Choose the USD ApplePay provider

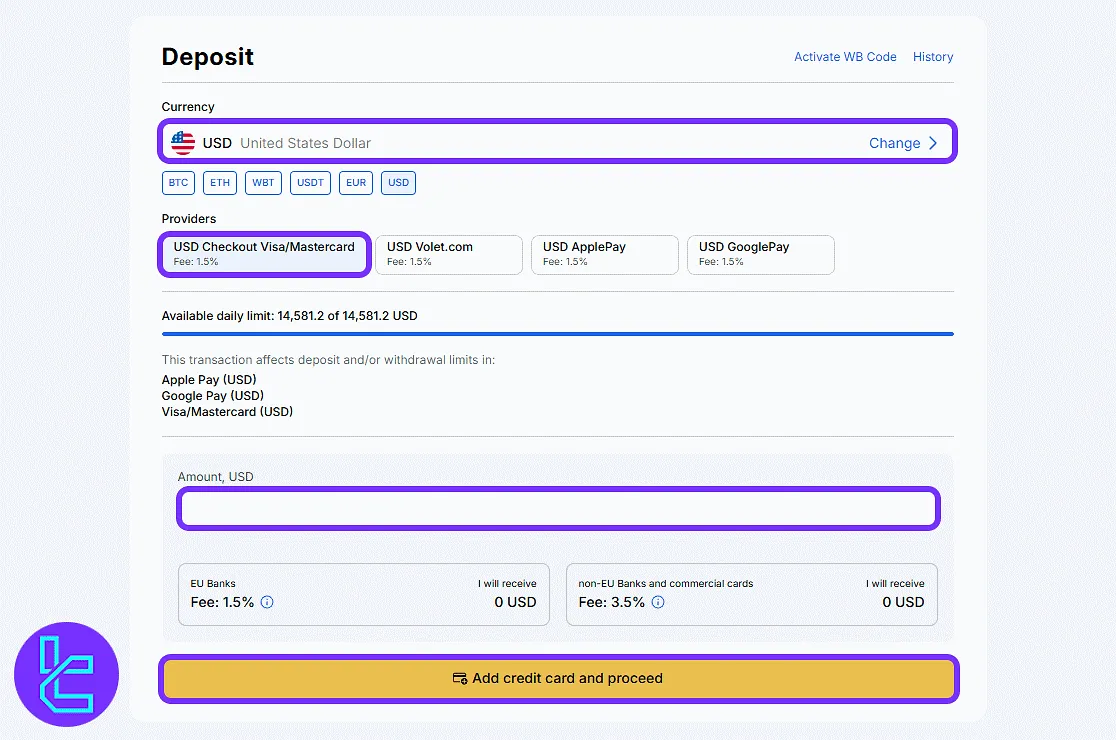coord(605,255)
